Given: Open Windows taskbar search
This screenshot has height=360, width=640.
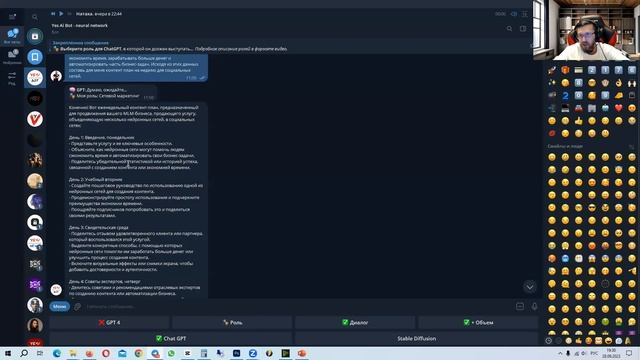Looking at the screenshot, I should [24, 353].
